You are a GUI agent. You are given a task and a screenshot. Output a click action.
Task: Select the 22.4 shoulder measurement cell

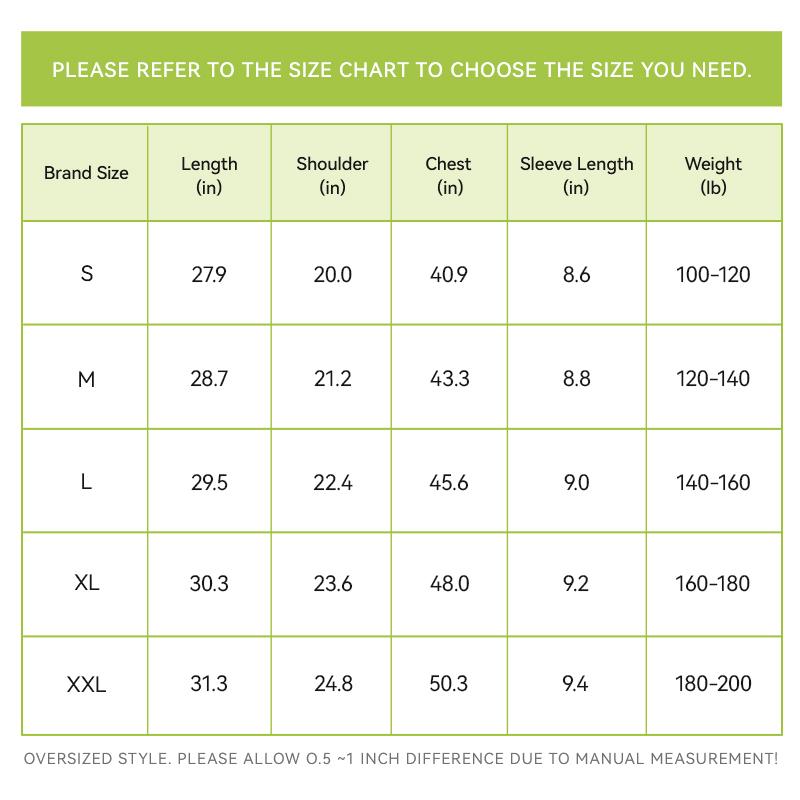pos(333,483)
